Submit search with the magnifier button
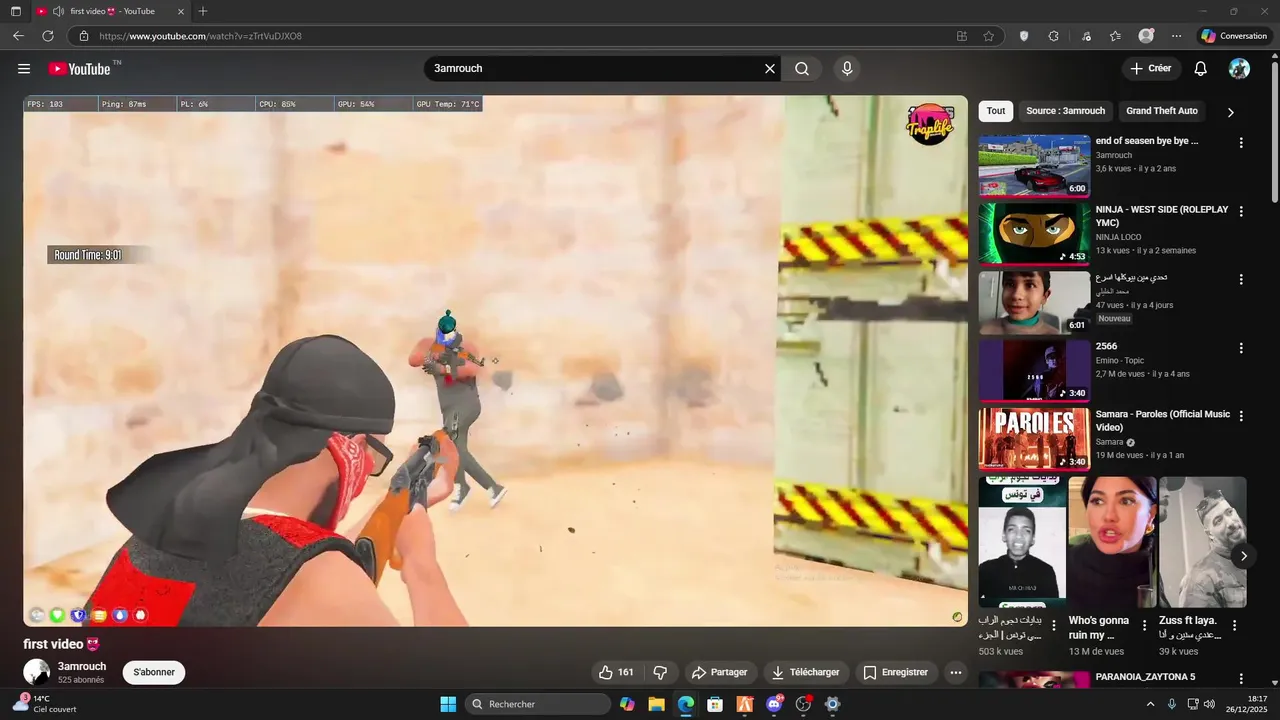This screenshot has width=1280, height=720. tap(802, 69)
